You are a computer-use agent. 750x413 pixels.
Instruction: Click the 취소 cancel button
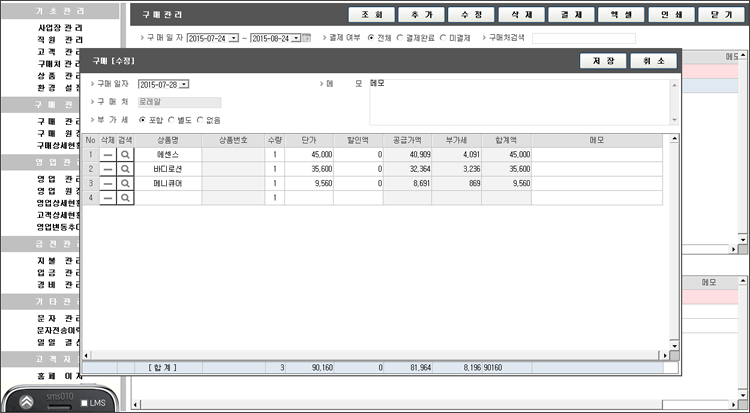(x=654, y=61)
